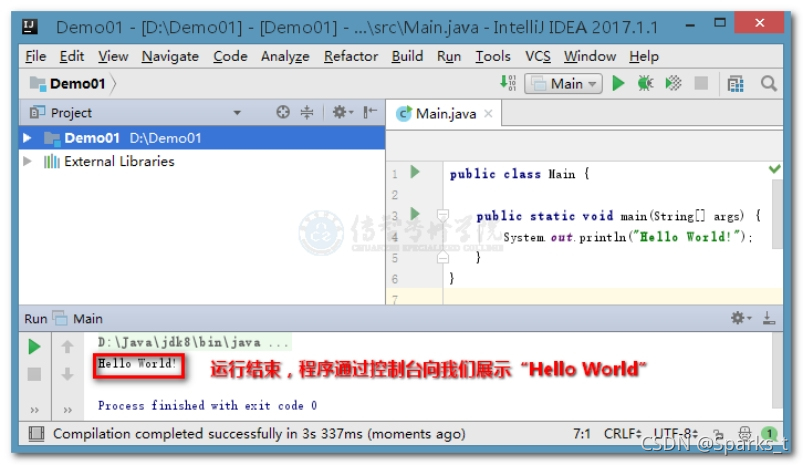The image size is (804, 465).
Task: Click editor vertical scrollbar
Action: pyautogui.click(x=777, y=215)
